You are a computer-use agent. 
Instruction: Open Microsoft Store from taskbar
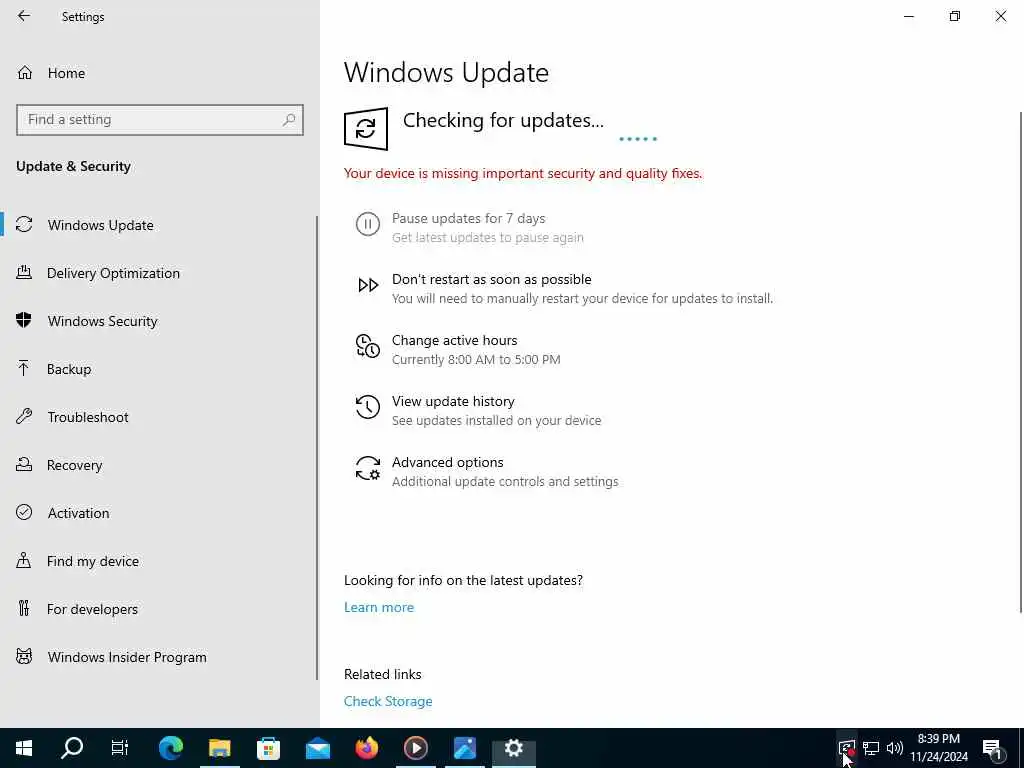pyautogui.click(x=268, y=748)
